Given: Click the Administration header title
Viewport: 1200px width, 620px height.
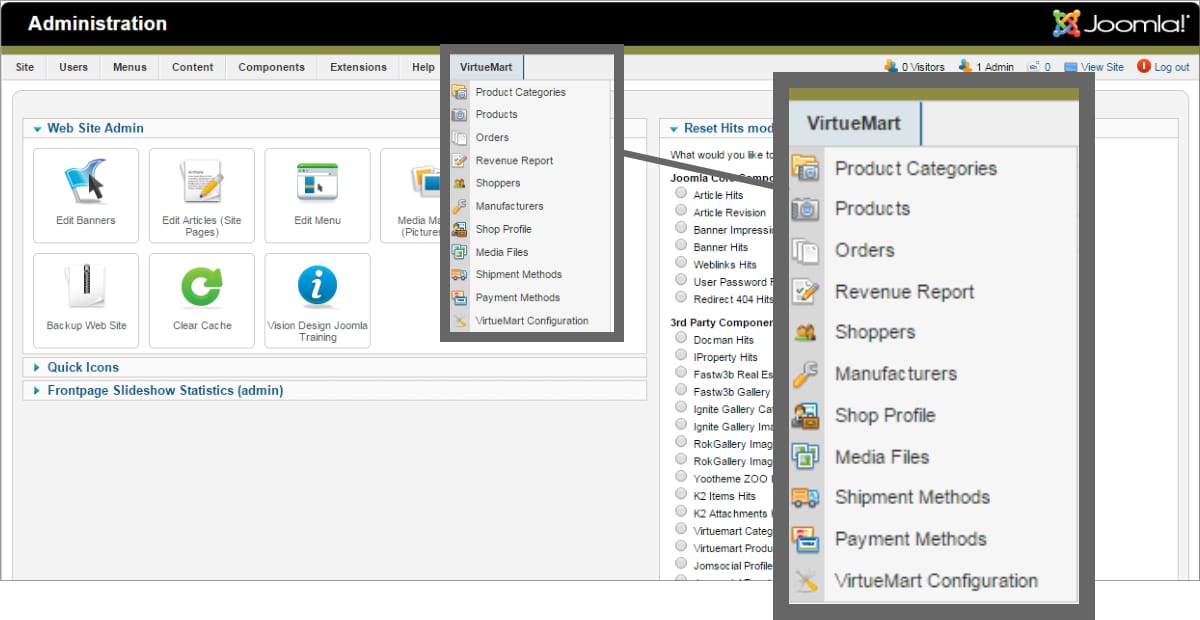Looking at the screenshot, I should tap(97, 24).
